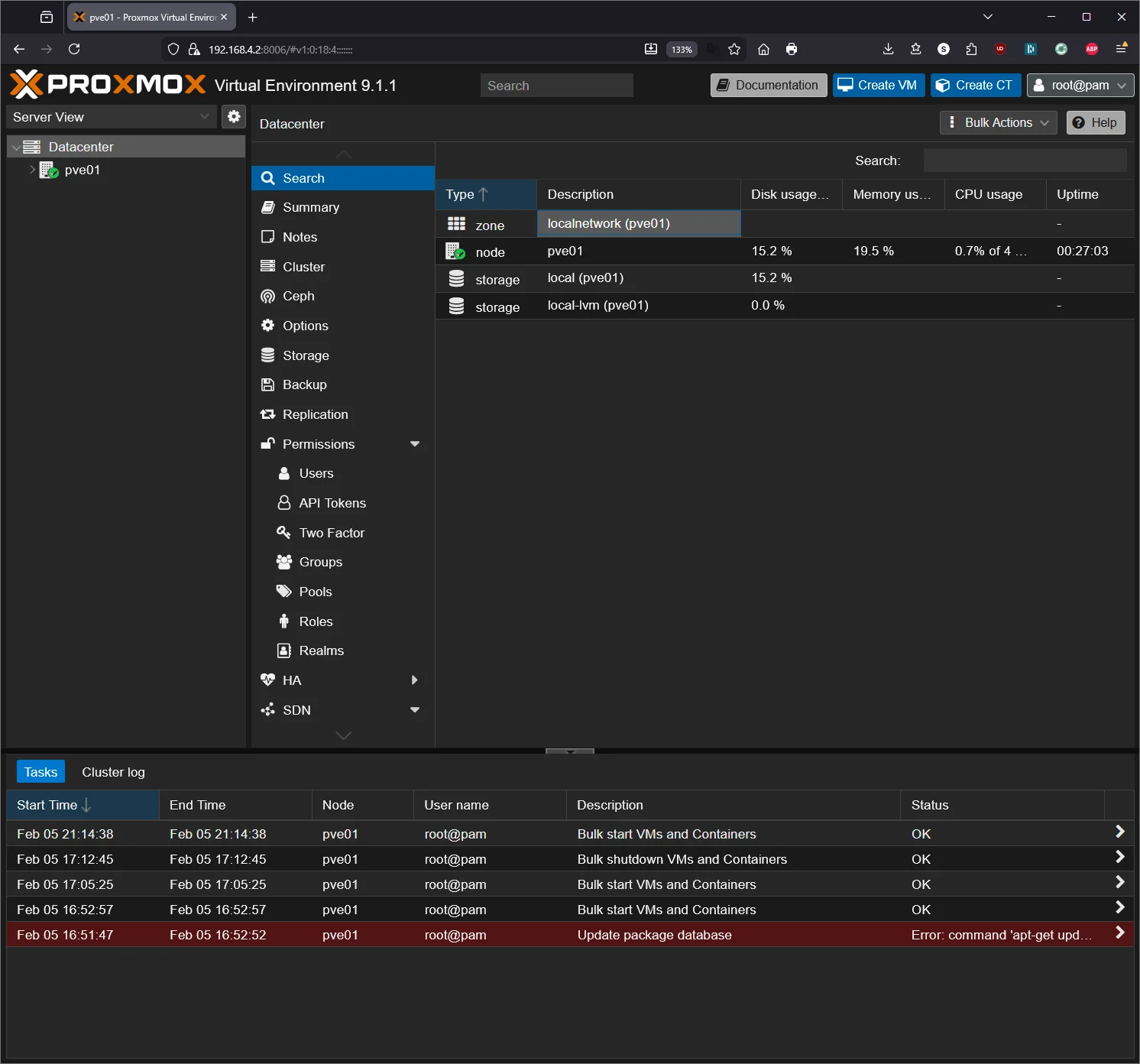
Task: Sort results by the Type column header
Action: [465, 194]
